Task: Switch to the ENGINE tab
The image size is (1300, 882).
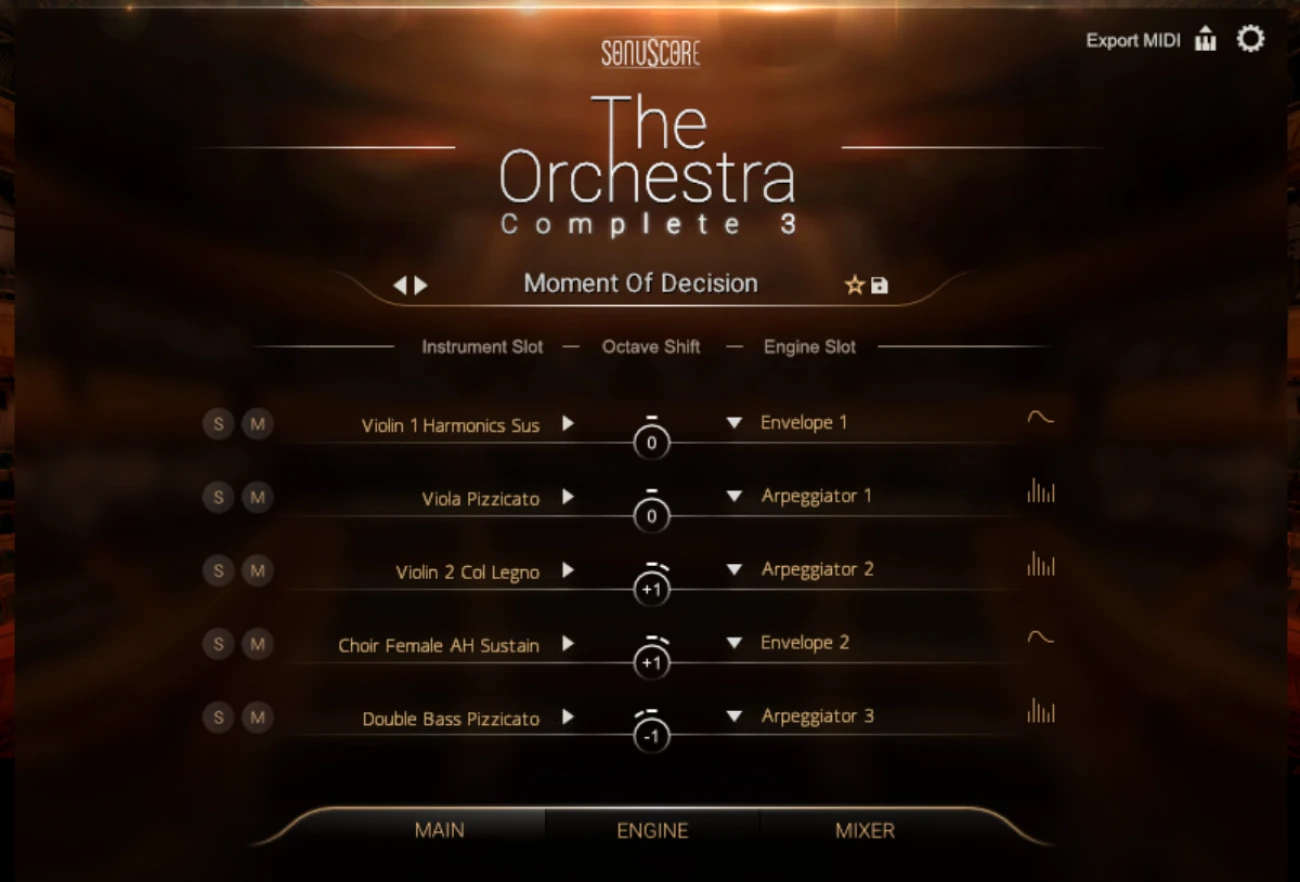Action: 652,830
